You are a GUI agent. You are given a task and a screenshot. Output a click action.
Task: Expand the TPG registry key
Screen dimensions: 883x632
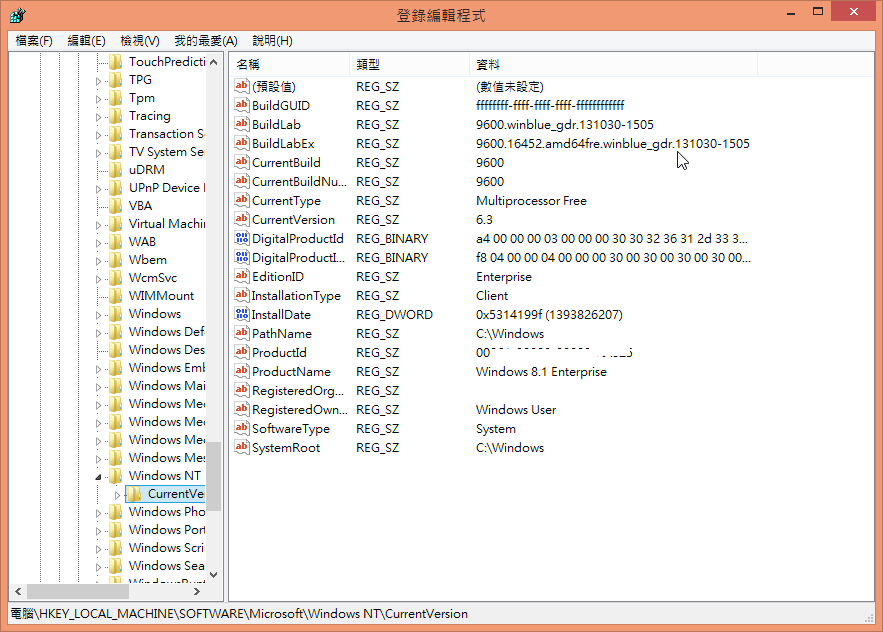(x=99, y=80)
